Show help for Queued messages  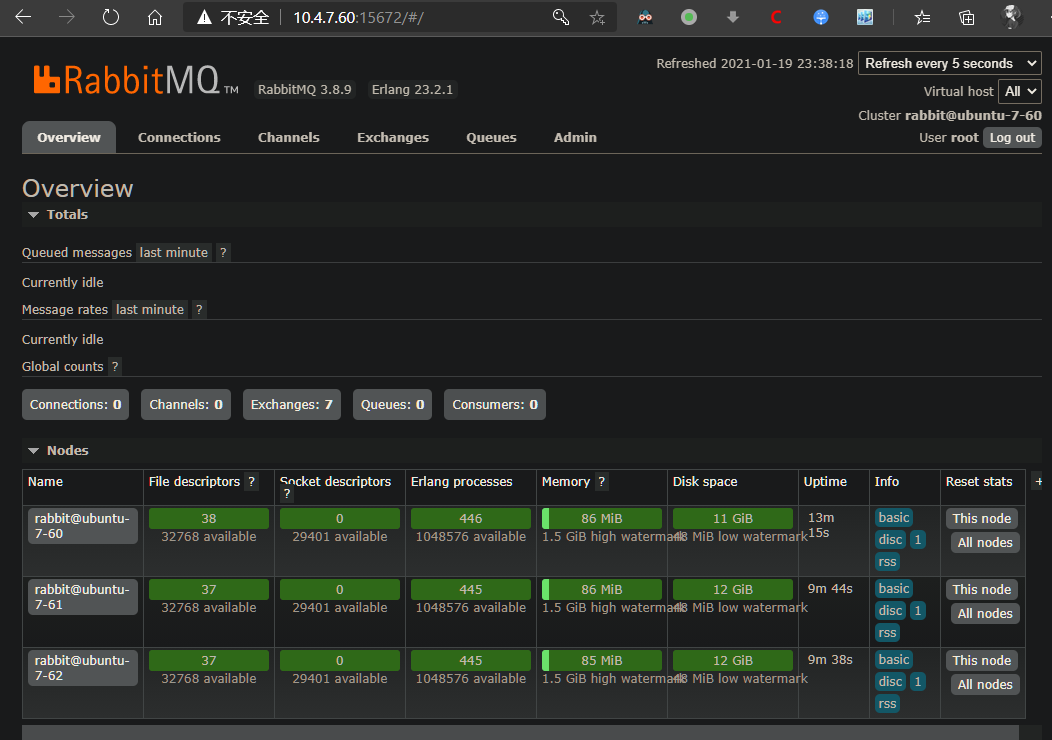click(x=223, y=253)
